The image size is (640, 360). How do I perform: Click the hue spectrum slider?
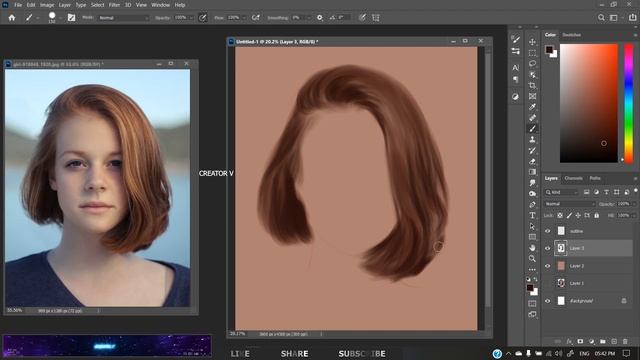[629, 103]
